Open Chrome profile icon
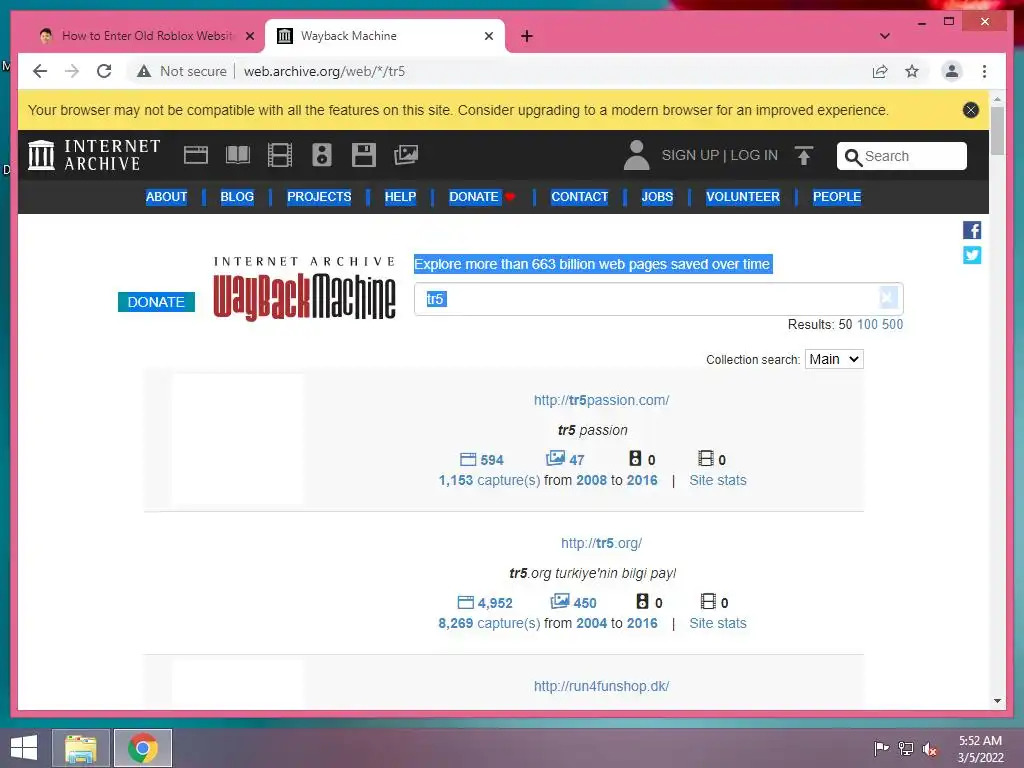This screenshot has height=768, width=1024. coord(952,71)
